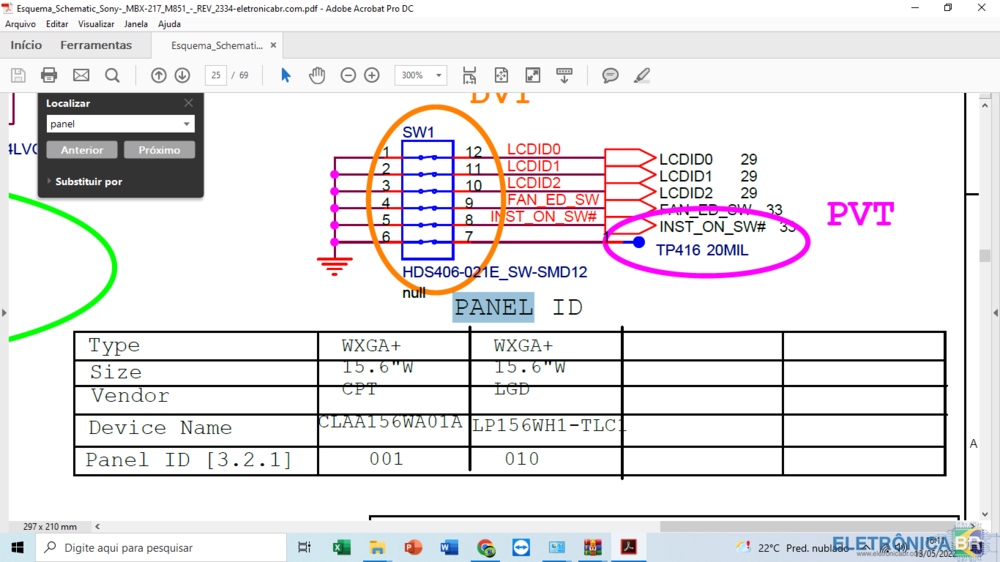This screenshot has height=562, width=1000.
Task: Click the email envelope icon
Action: 81,75
